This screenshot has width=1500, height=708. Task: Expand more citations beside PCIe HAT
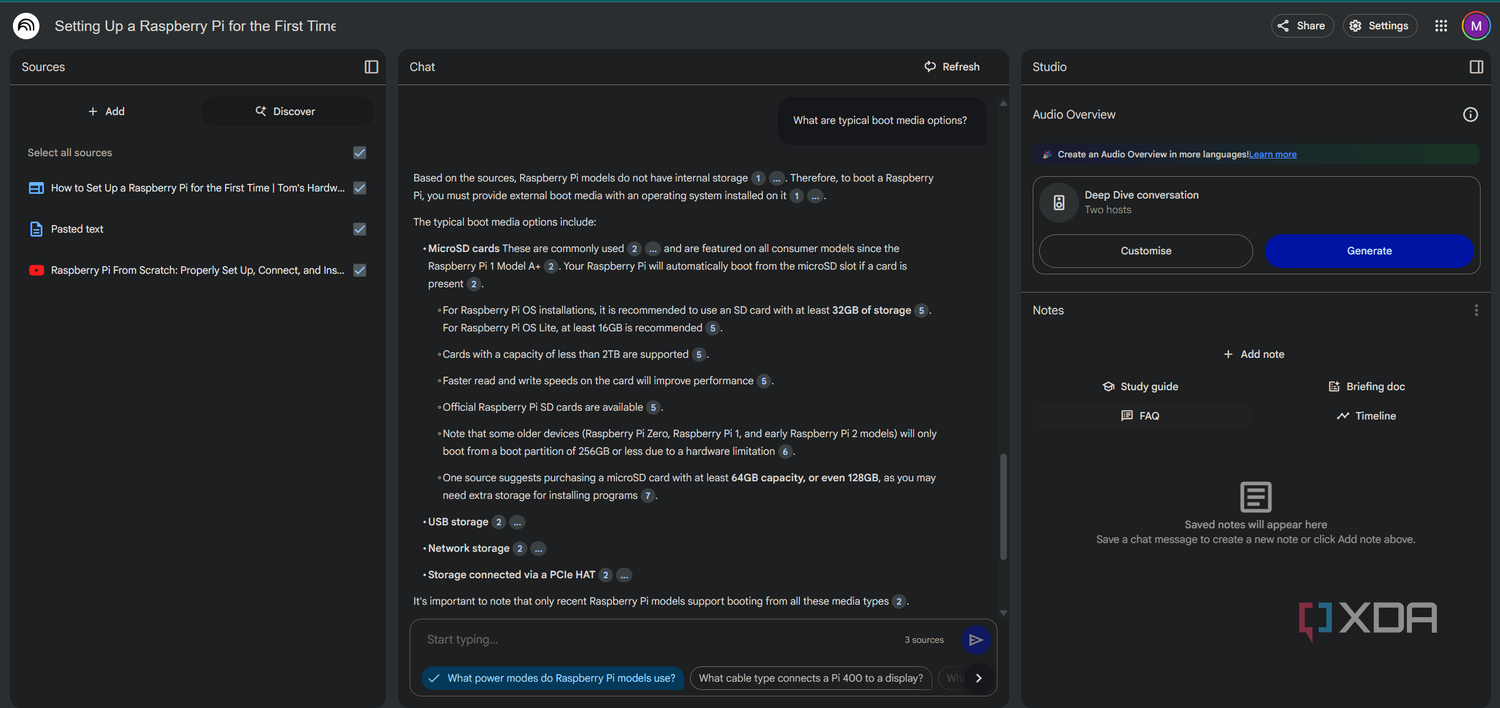tap(624, 575)
